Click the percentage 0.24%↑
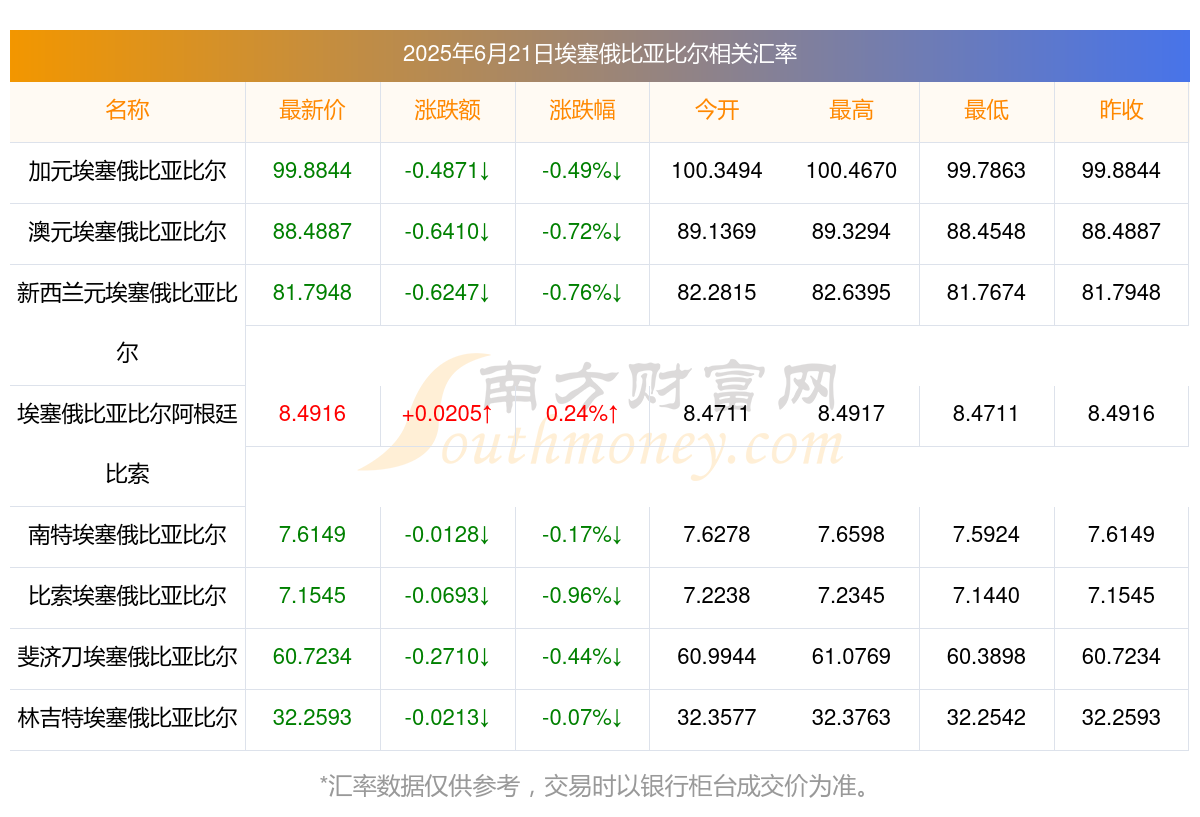 pos(582,414)
